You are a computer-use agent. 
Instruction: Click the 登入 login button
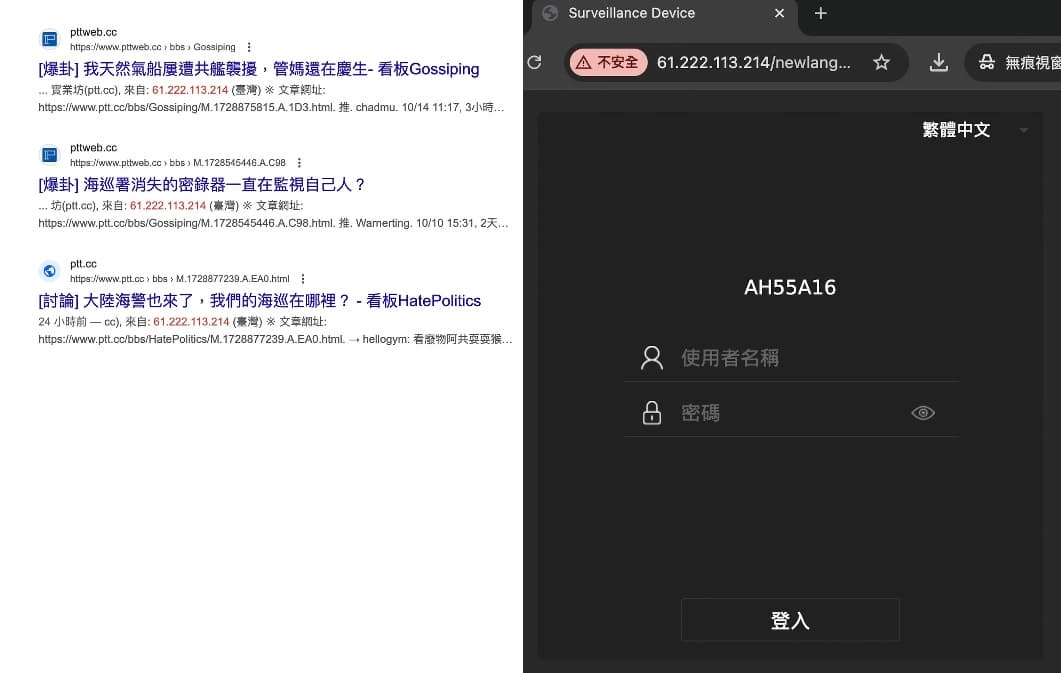click(x=790, y=620)
